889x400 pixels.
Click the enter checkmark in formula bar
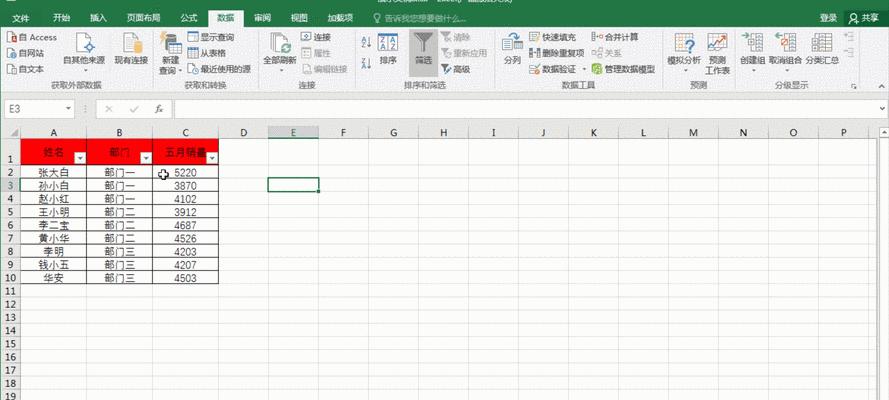(134, 109)
